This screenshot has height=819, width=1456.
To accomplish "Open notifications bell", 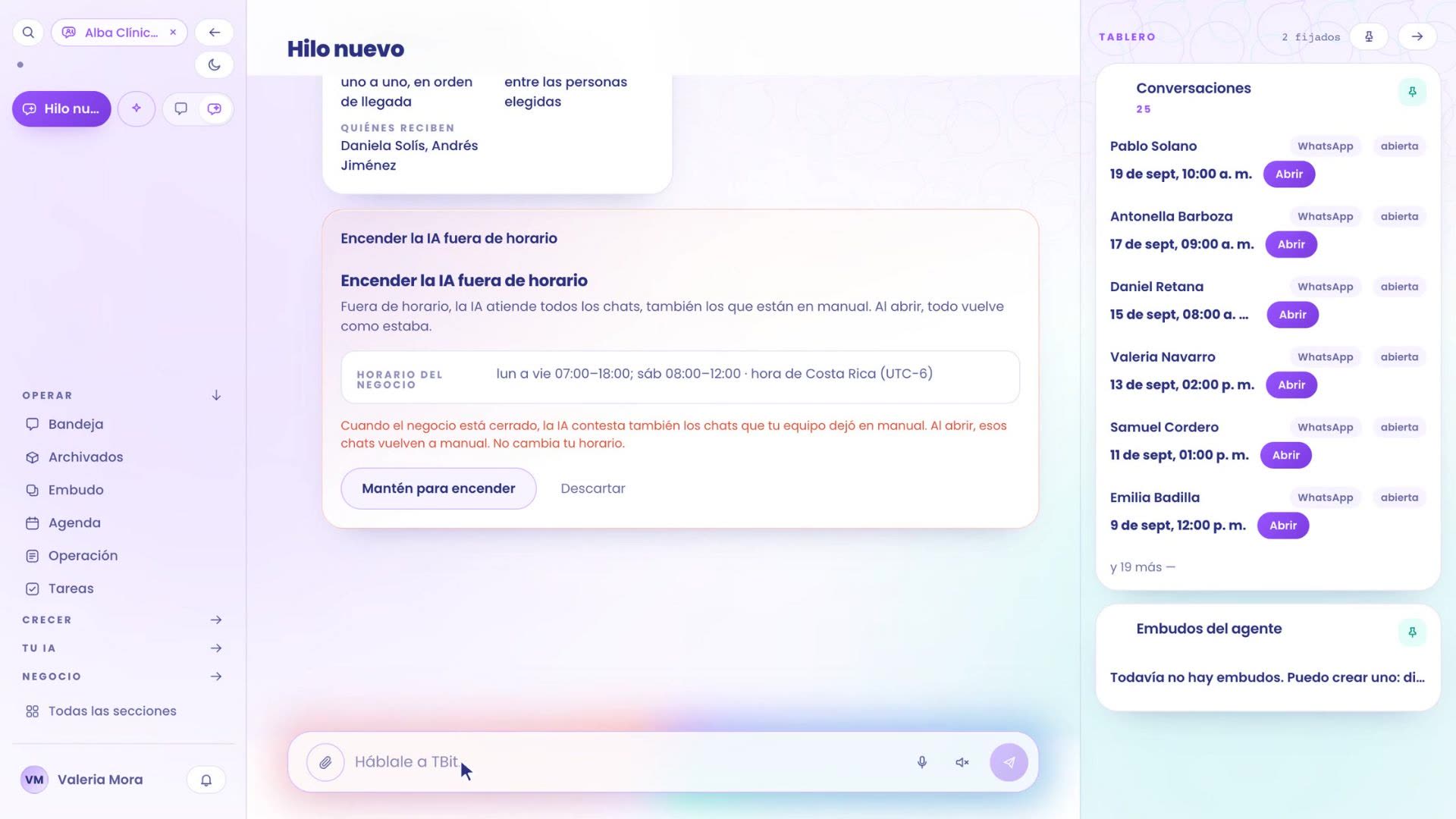I will (x=206, y=780).
